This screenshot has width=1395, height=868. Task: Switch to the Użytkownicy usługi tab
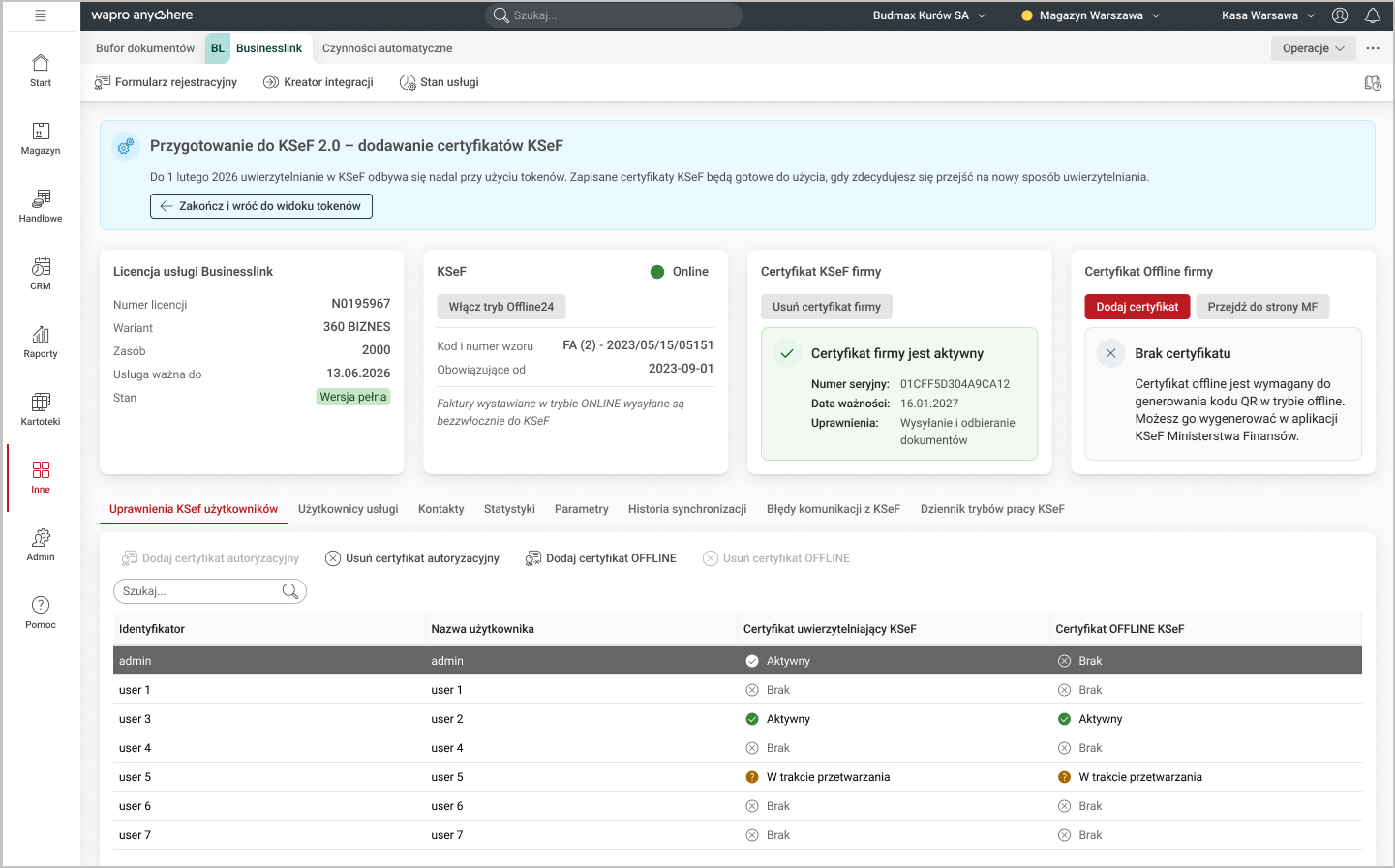[x=348, y=509]
